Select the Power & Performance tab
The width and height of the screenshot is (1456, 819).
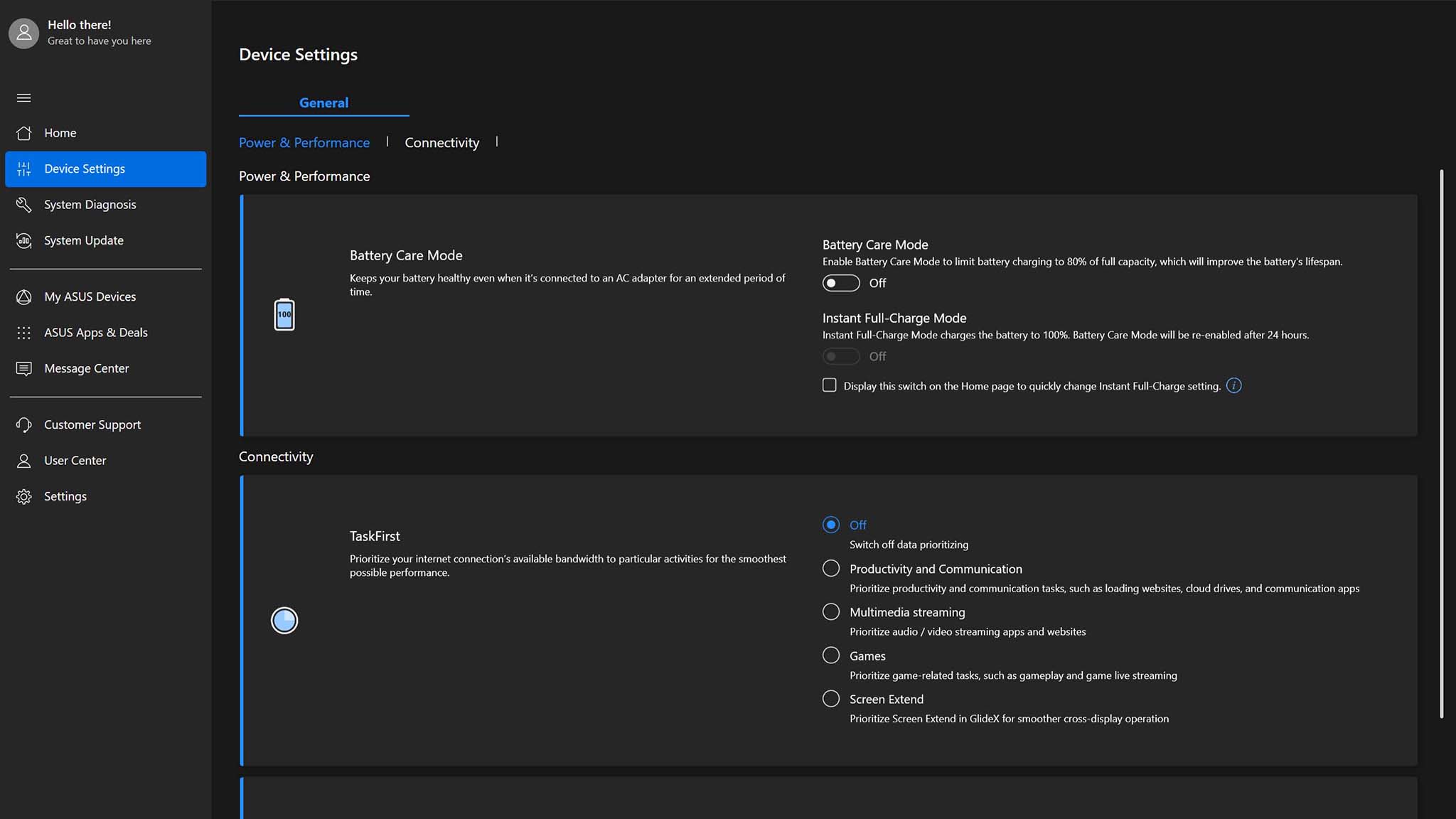[304, 142]
